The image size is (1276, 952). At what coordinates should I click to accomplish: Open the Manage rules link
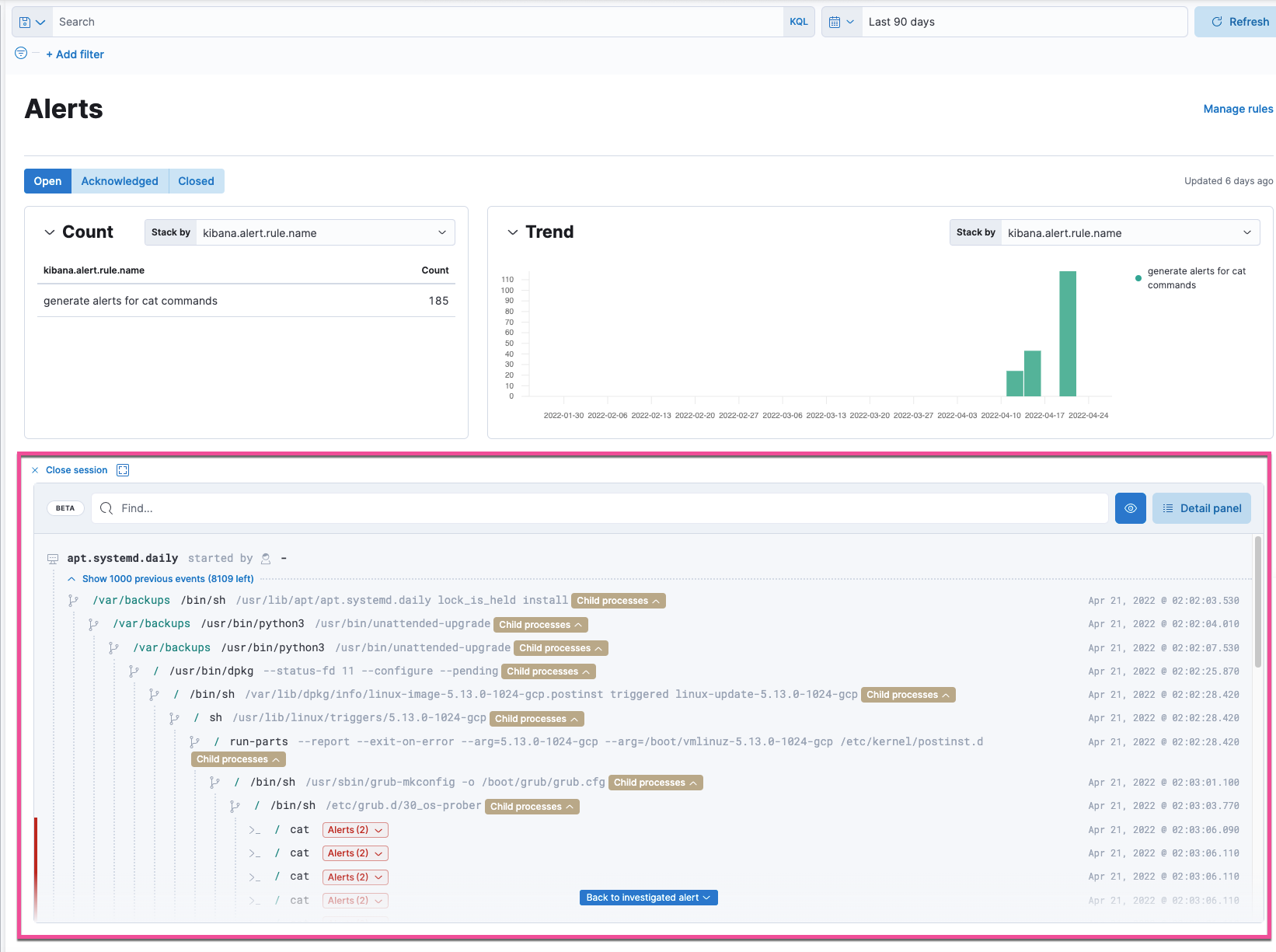click(x=1238, y=109)
